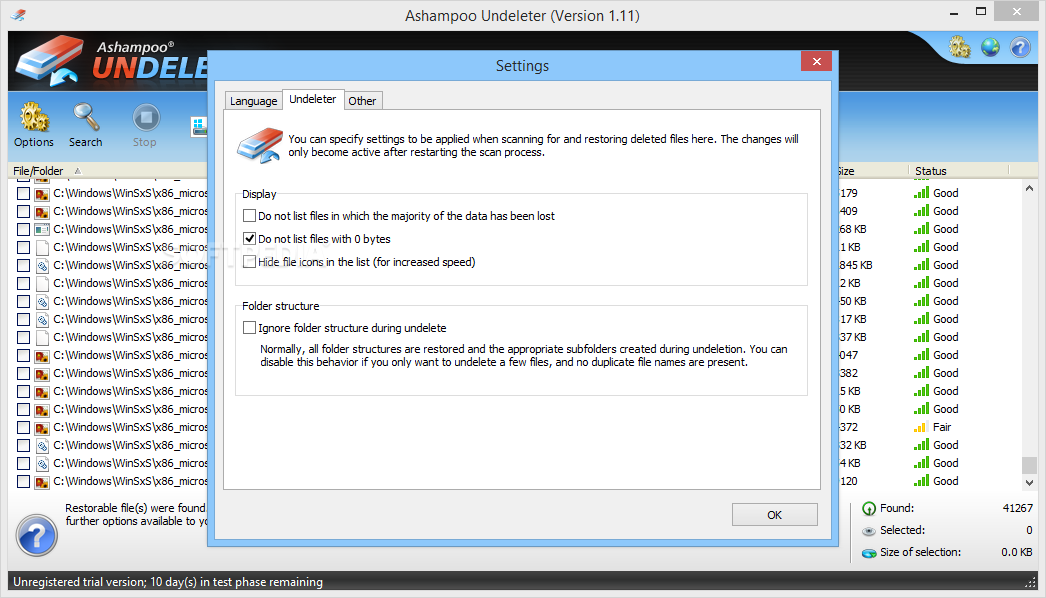
Task: Click the file list scrollbar down arrow
Action: pyautogui.click(x=1029, y=482)
